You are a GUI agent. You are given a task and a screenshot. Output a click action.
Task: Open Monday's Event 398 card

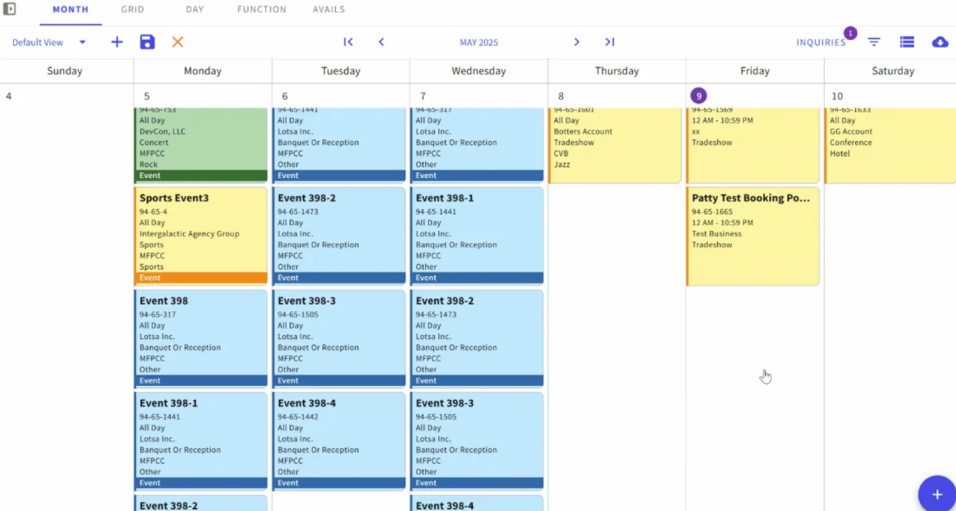(201, 338)
